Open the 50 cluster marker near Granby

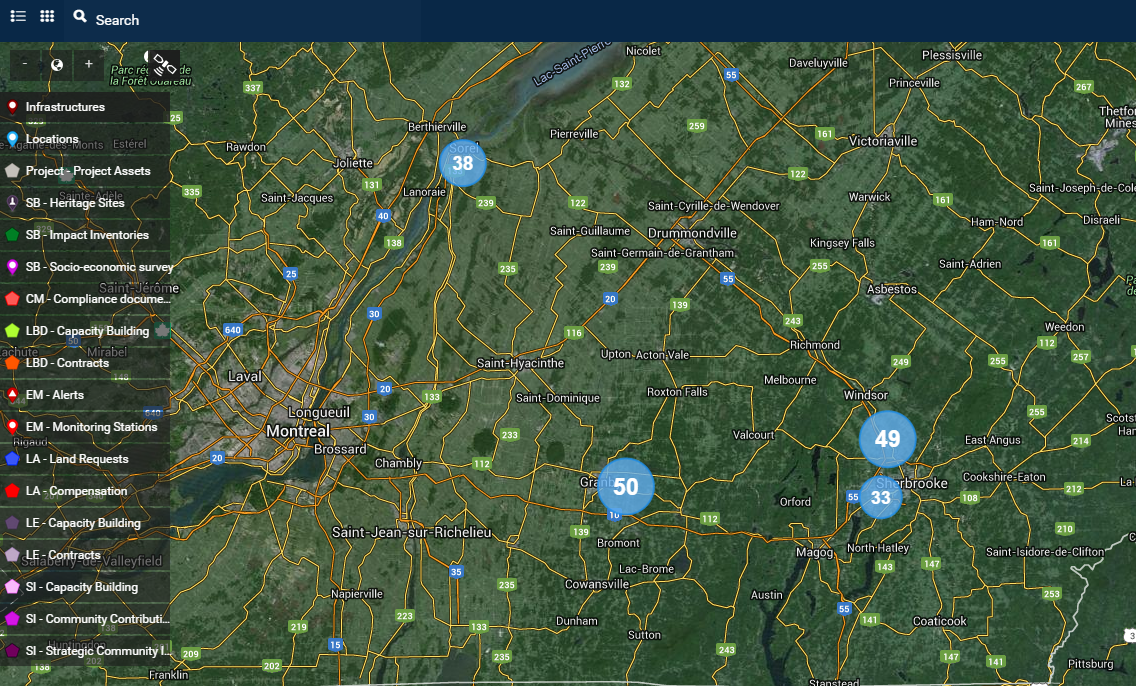tap(626, 486)
